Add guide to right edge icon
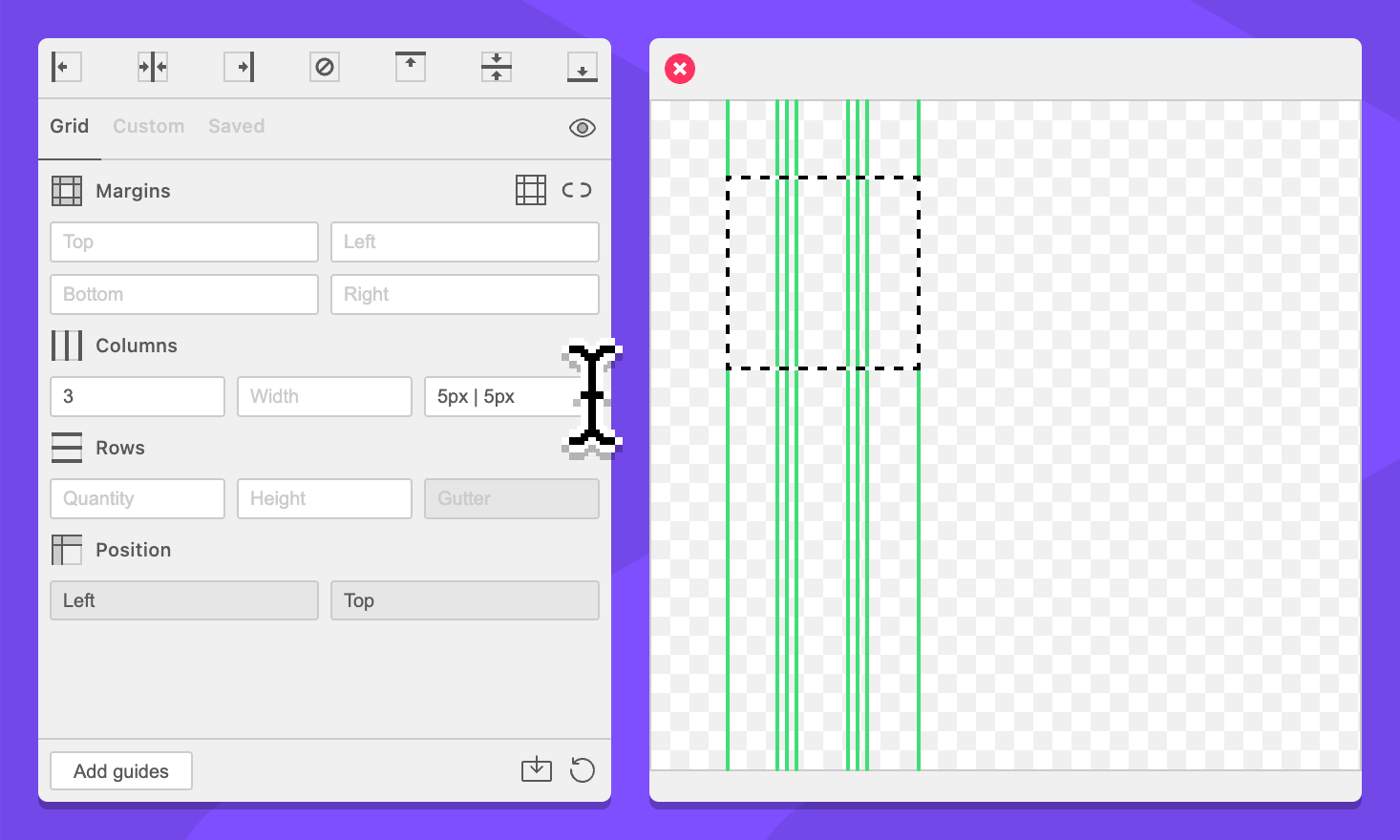This screenshot has width=1400, height=840. [x=239, y=67]
